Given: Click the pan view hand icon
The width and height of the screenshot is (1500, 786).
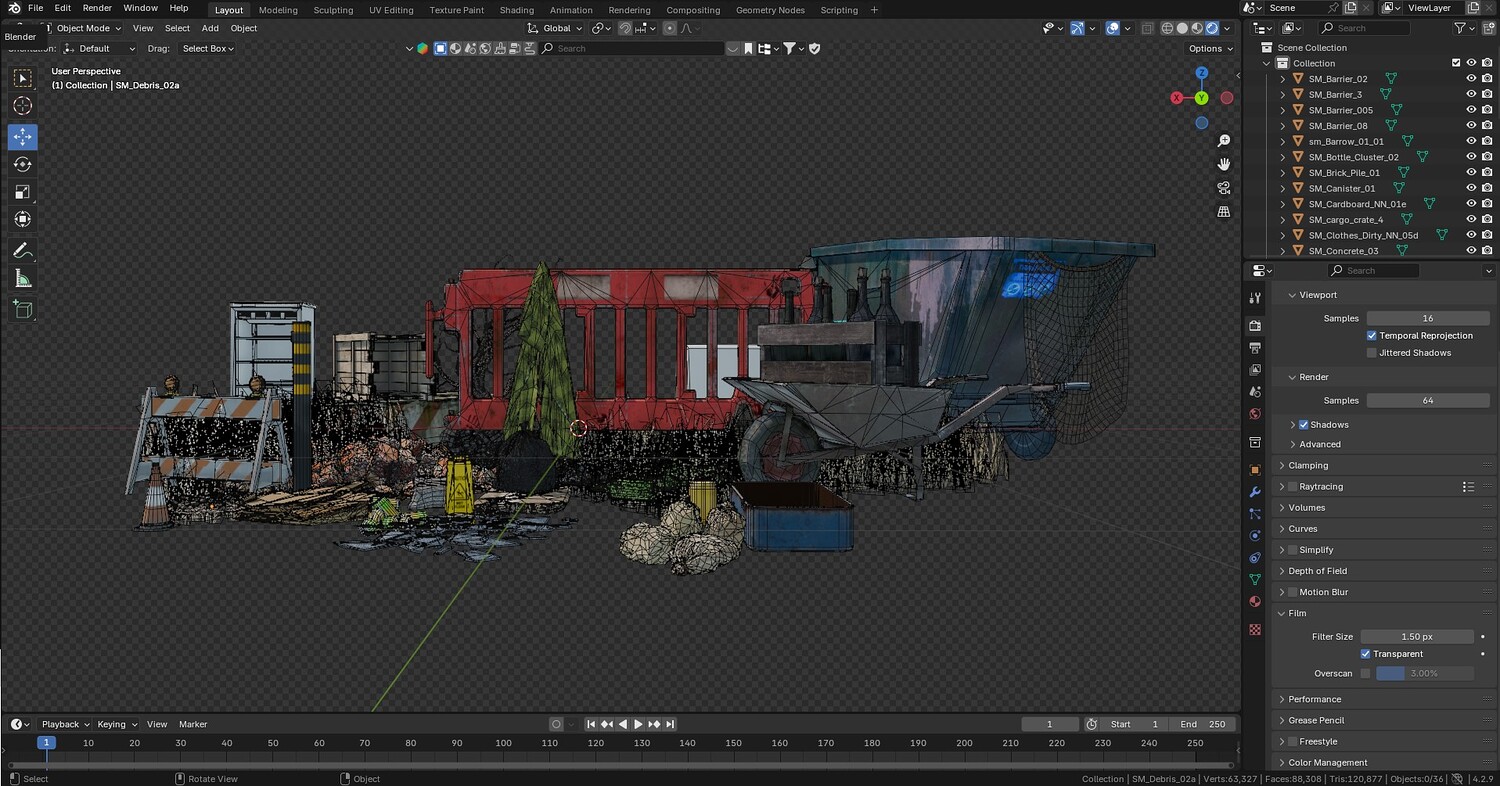Looking at the screenshot, I should [1224, 164].
